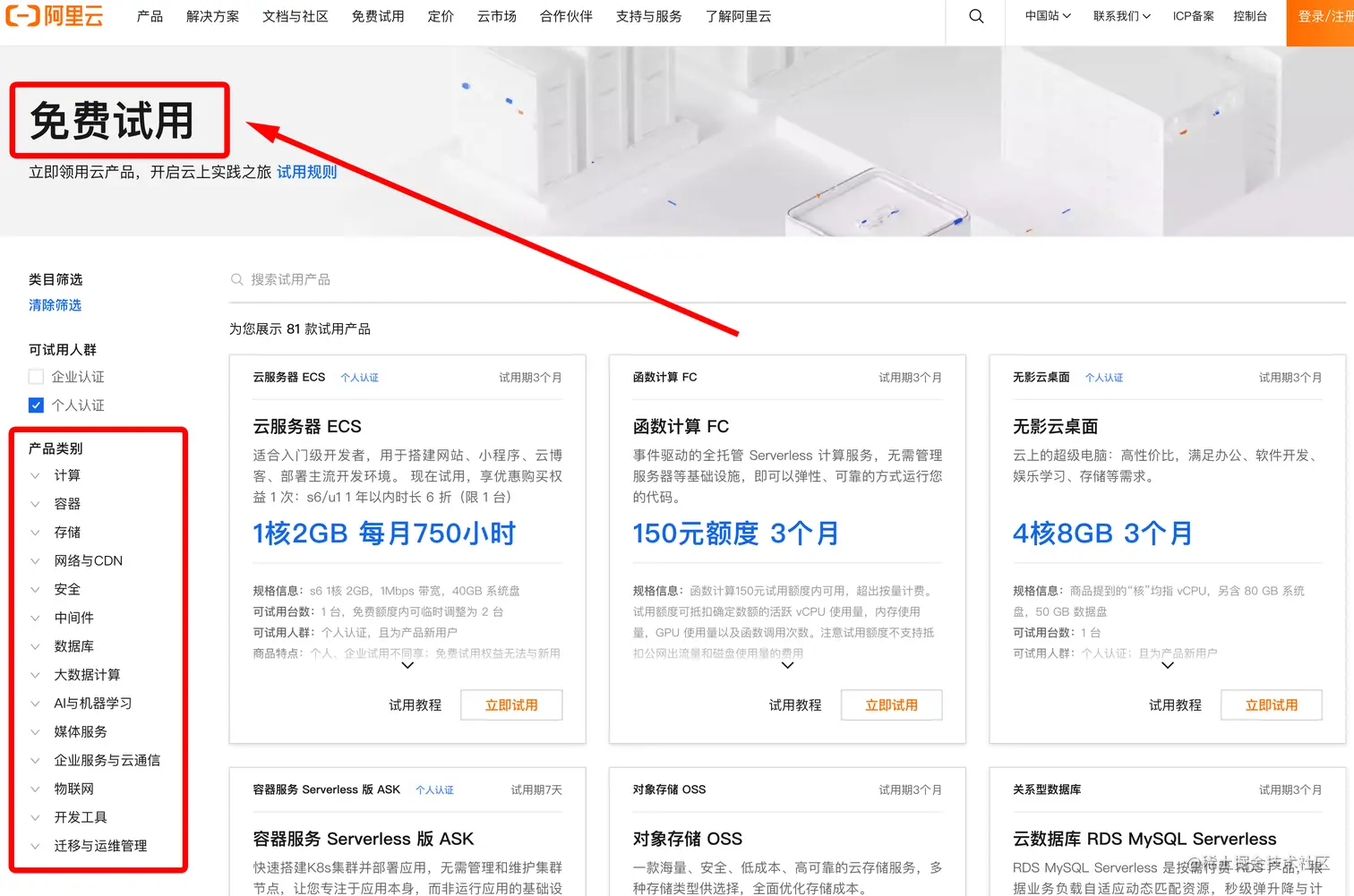Click the 150元额度 3个月 offer text
Screen dimensions: 1354x896
coord(736,533)
